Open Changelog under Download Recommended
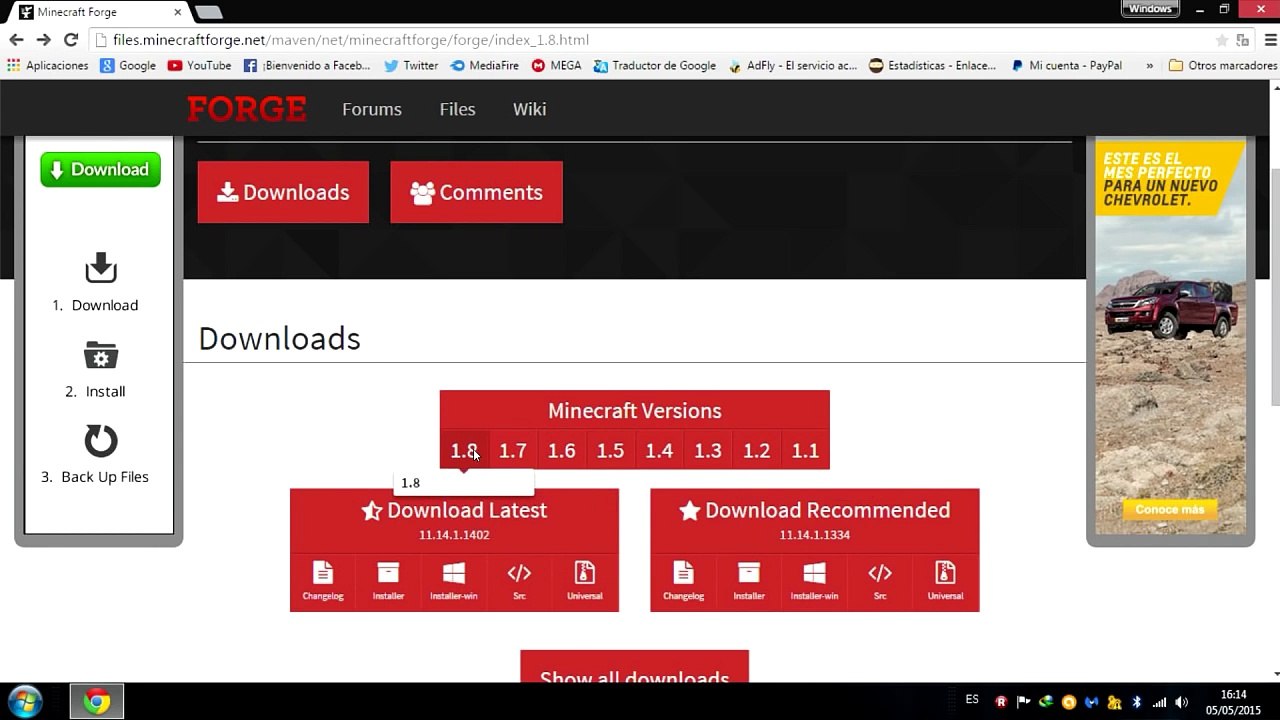1280x720 pixels. (684, 581)
